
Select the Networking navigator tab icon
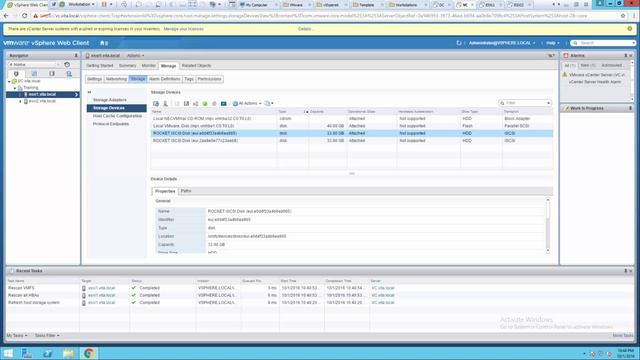(x=69, y=73)
